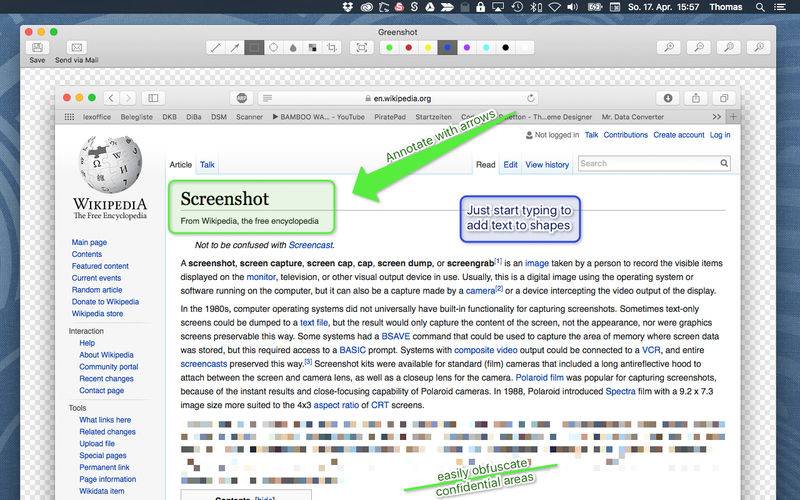This screenshot has width=800, height=500.
Task: Pick the black color swatch
Action: 506,47
